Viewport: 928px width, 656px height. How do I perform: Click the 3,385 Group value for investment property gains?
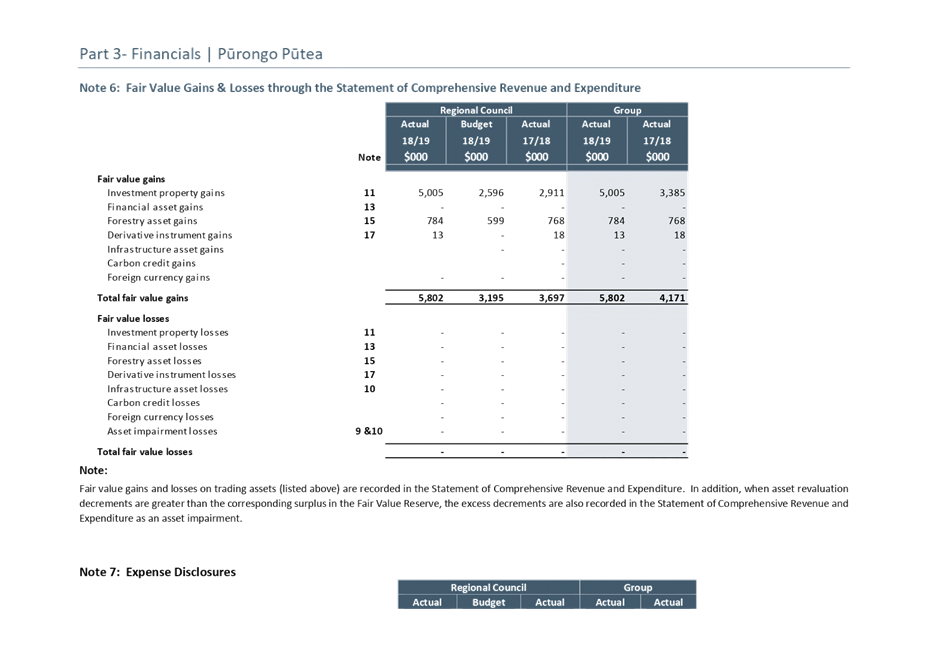[x=672, y=193]
